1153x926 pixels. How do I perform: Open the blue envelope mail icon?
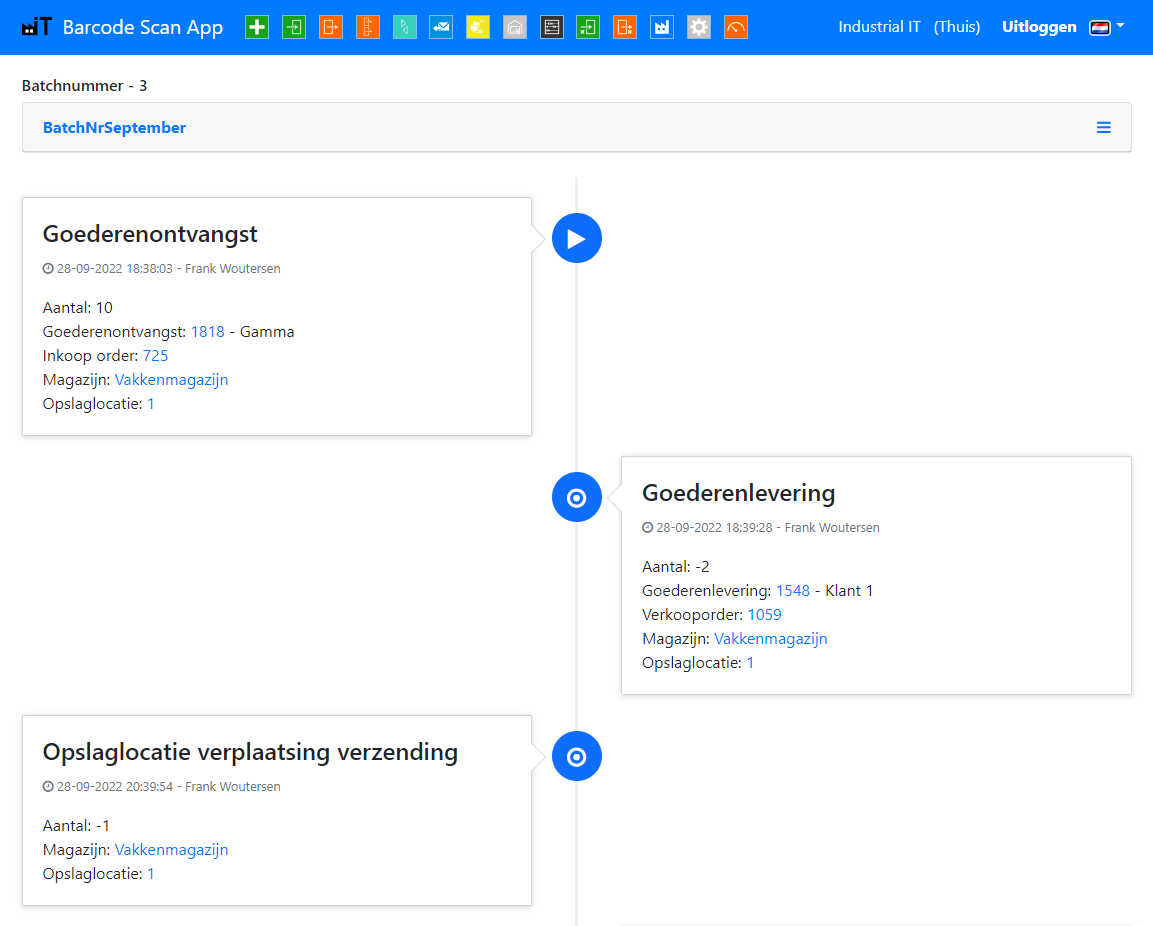[441, 27]
